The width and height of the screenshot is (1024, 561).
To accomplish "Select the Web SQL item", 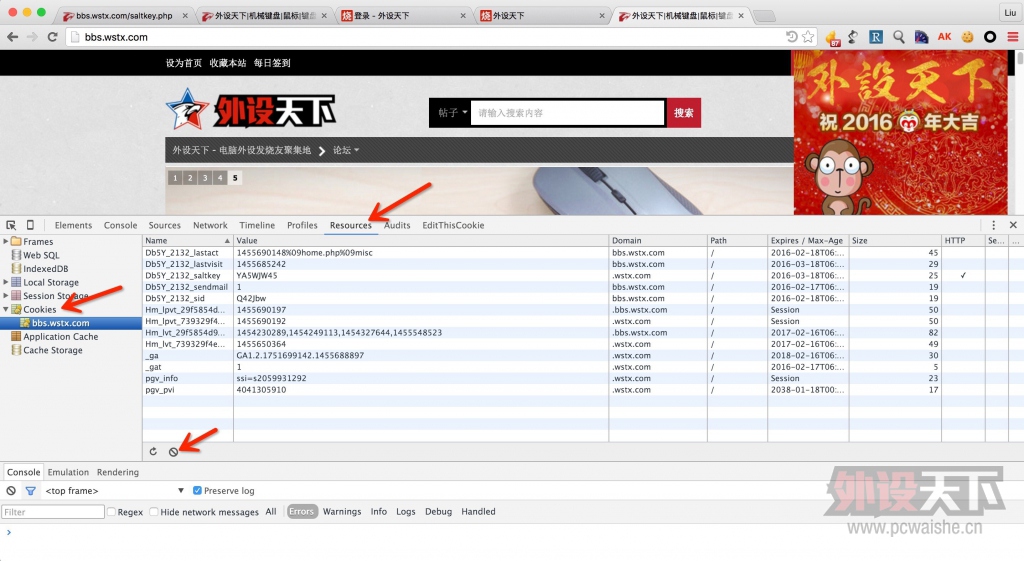I will [41, 255].
